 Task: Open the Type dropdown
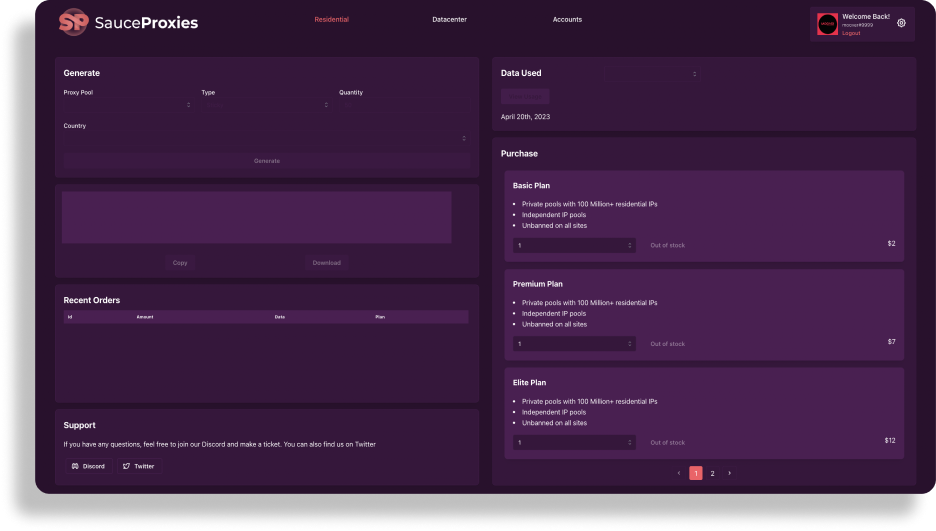(265, 105)
